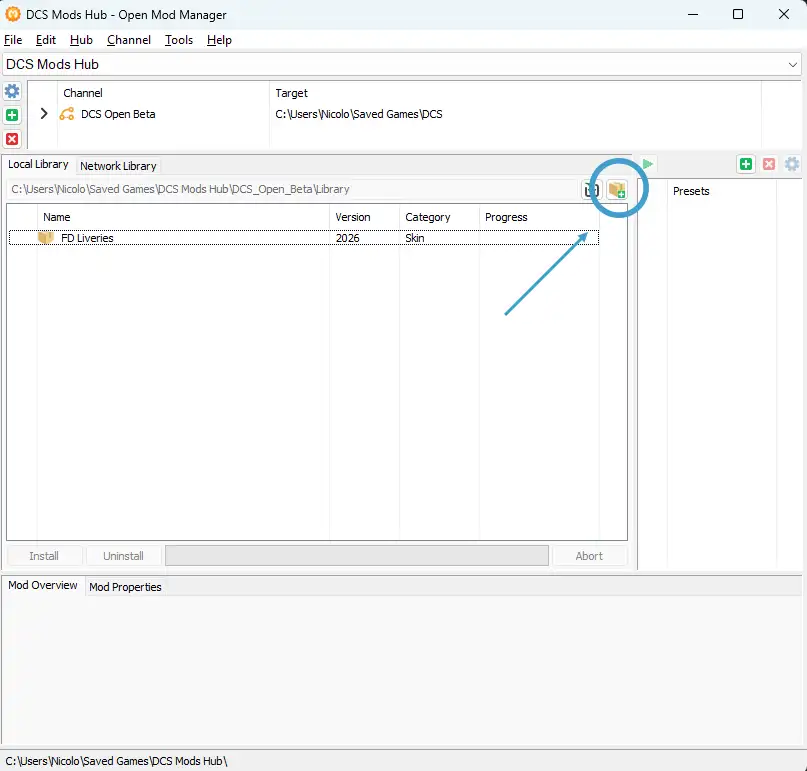The height and width of the screenshot is (771, 807).
Task: Click green add channel plus icon
Action: pyautogui.click(x=12, y=115)
